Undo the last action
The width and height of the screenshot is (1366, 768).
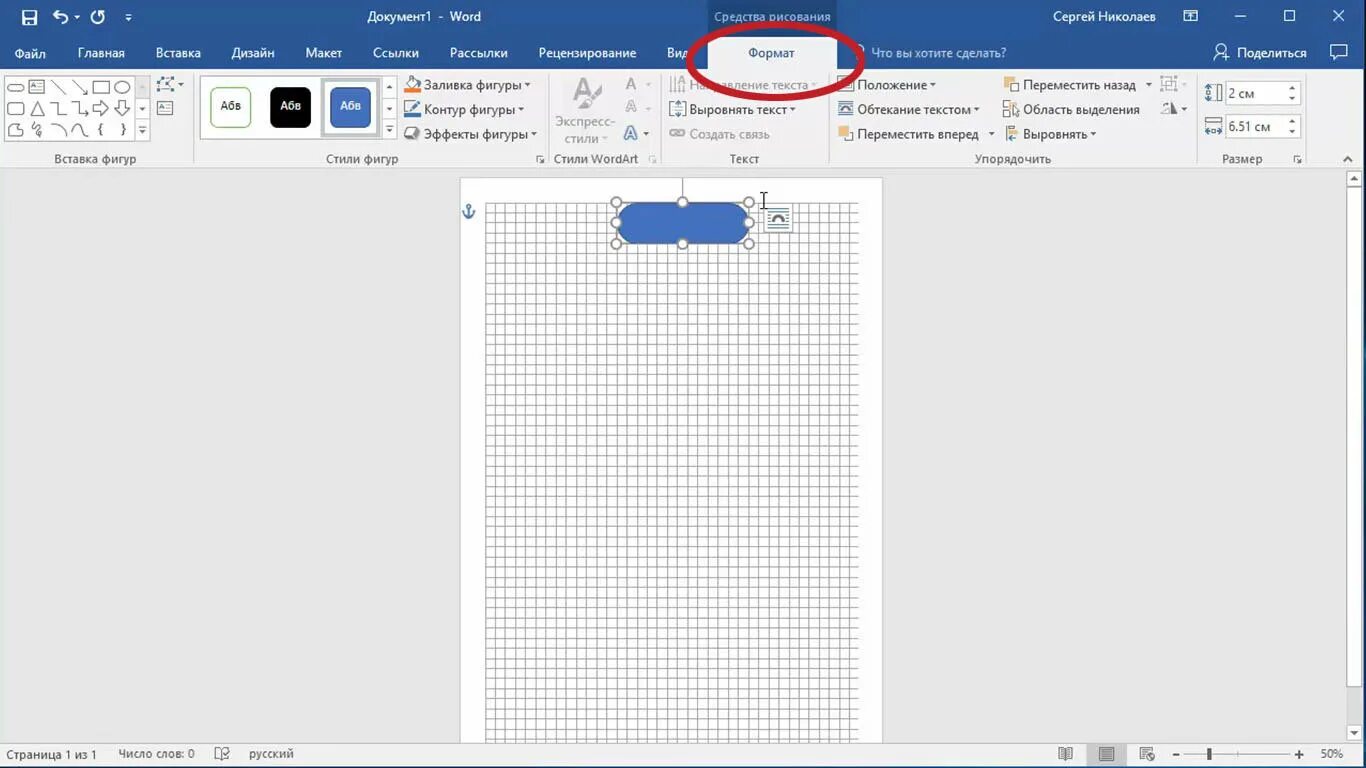tap(60, 17)
